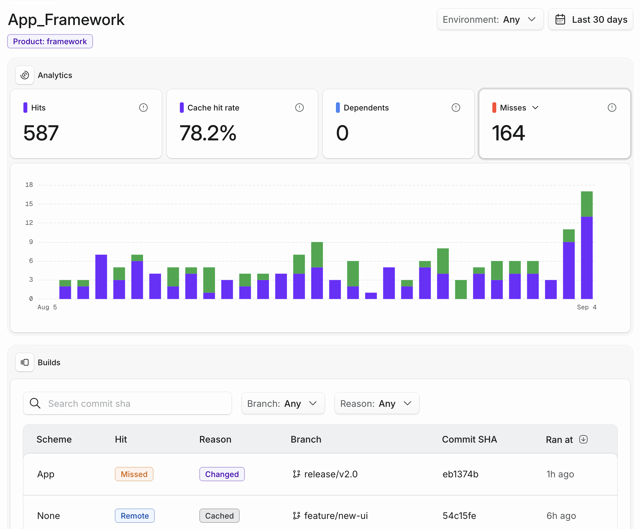Image resolution: width=640 pixels, height=529 pixels.
Task: Click commit SHA 54c15fe
Action: click(459, 516)
